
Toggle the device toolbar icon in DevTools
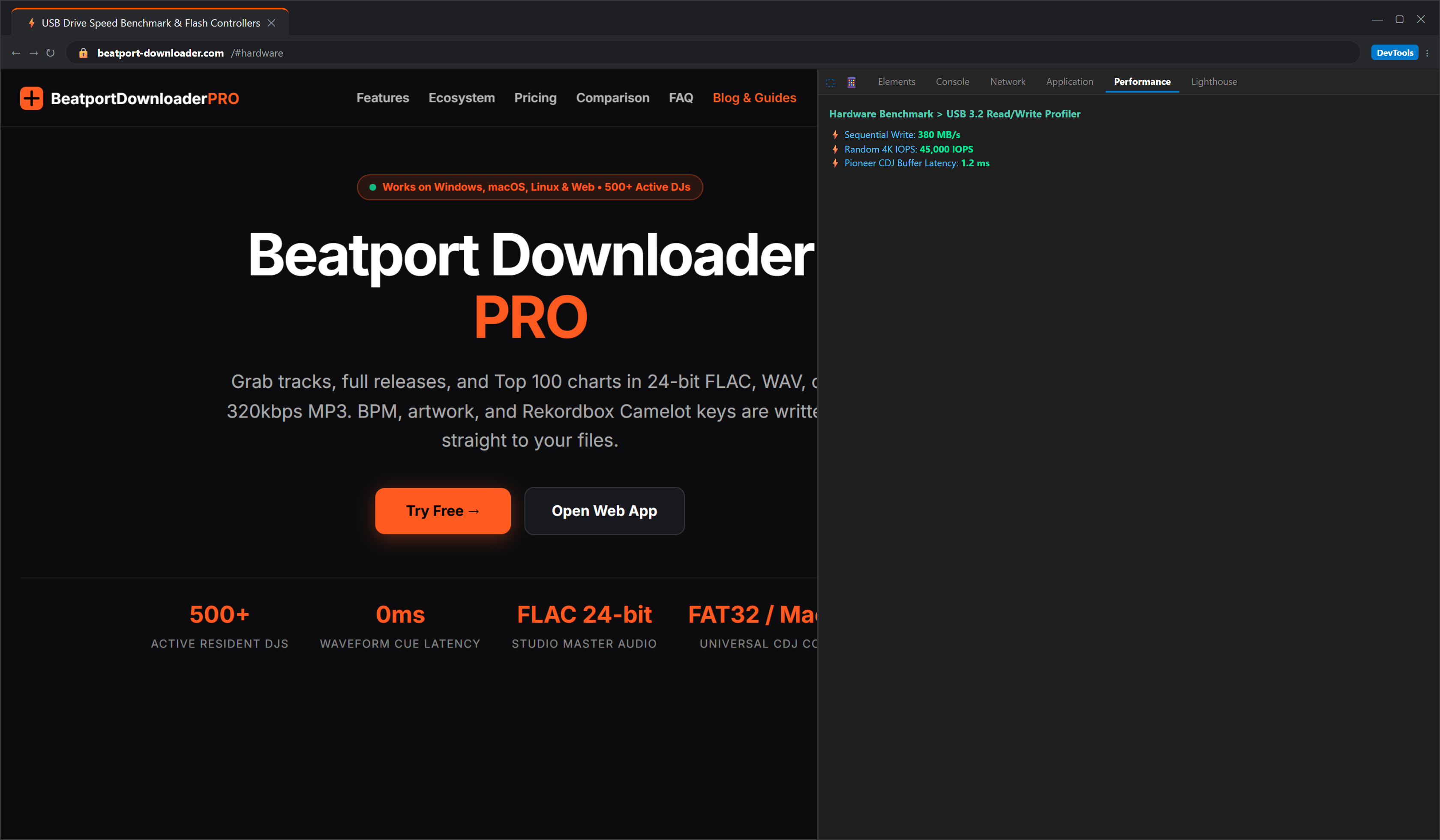(852, 82)
